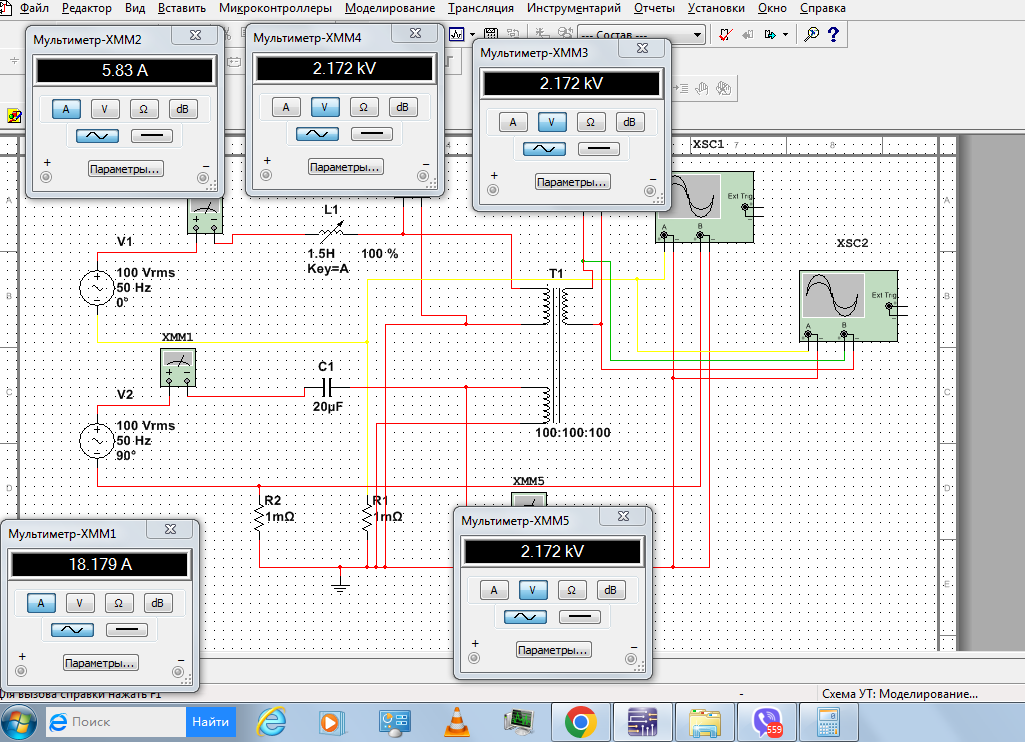The image size is (1025, 742).
Task: Open the Инструментарий menu
Action: tap(575, 8)
